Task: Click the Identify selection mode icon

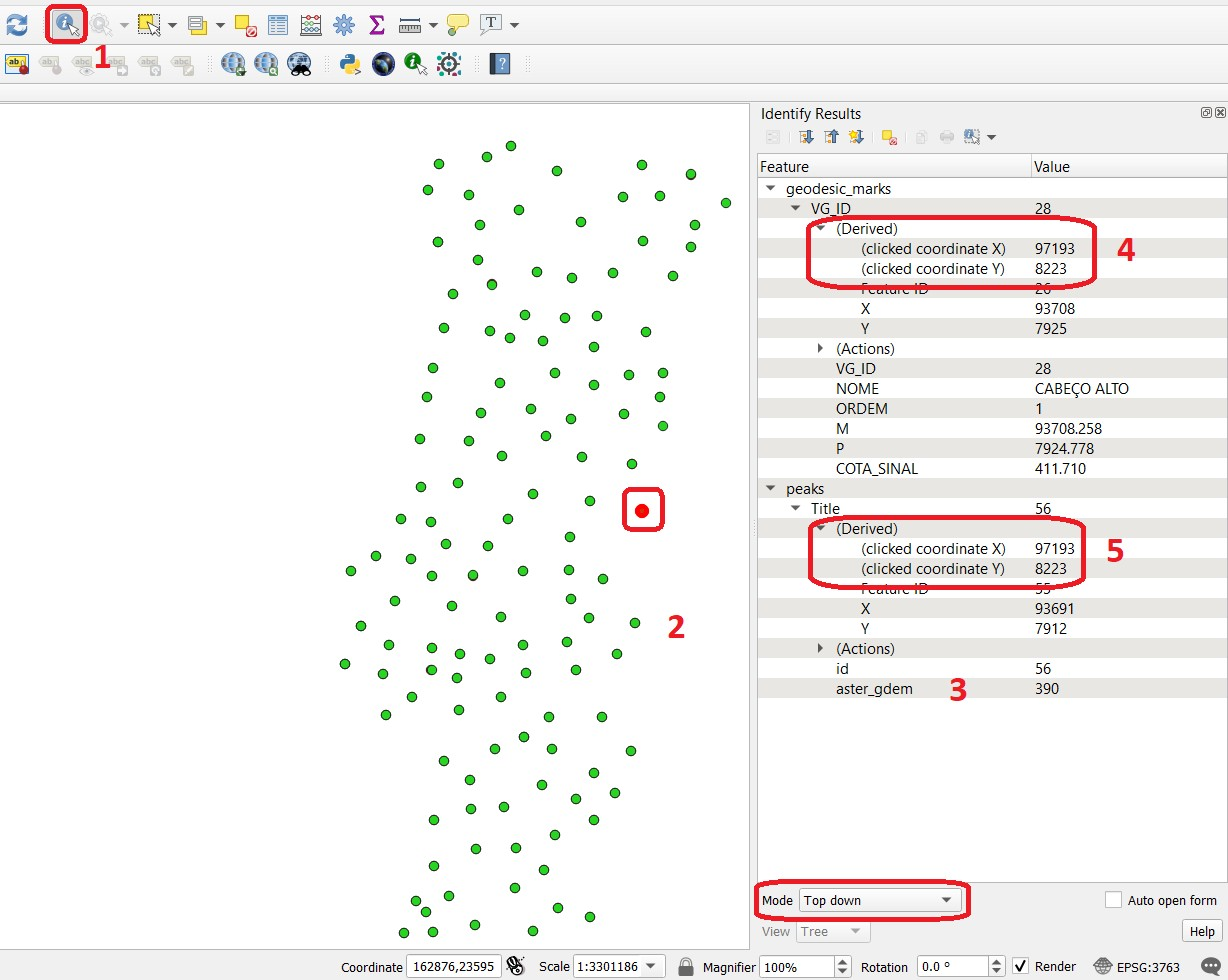Action: pyautogui.click(x=971, y=137)
